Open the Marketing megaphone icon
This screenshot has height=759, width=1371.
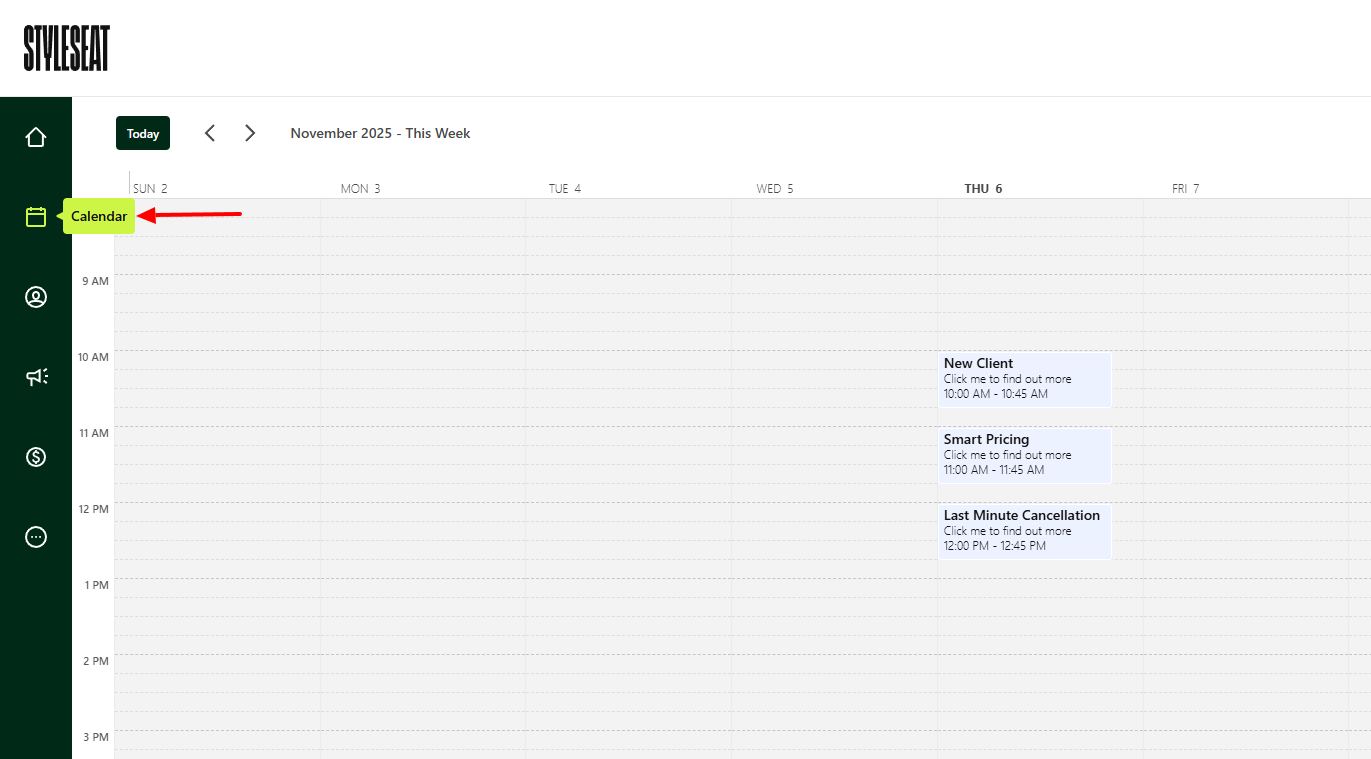[36, 376]
